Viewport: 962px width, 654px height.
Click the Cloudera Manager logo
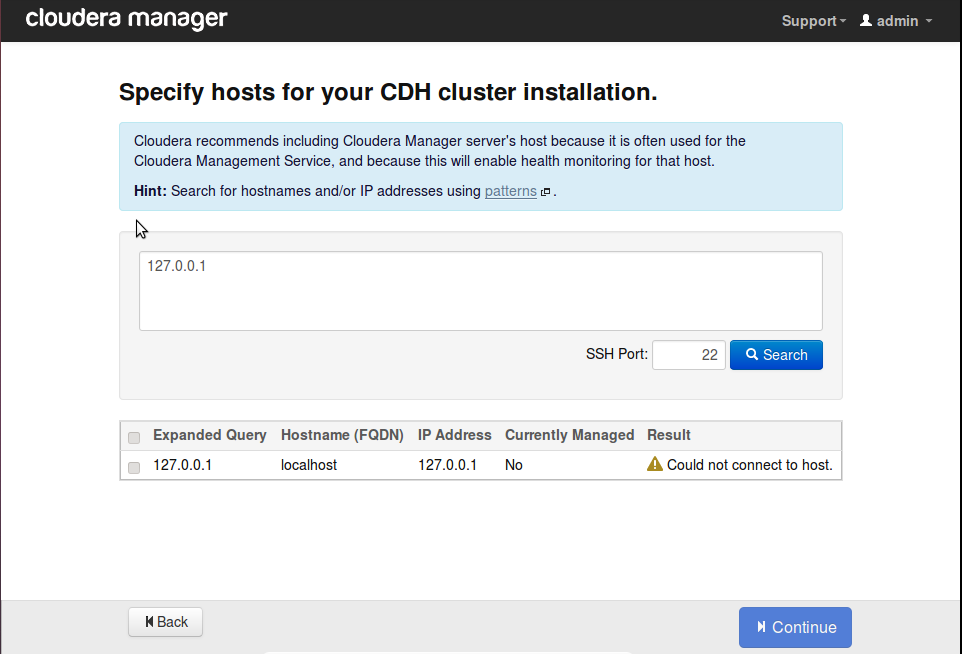(127, 19)
